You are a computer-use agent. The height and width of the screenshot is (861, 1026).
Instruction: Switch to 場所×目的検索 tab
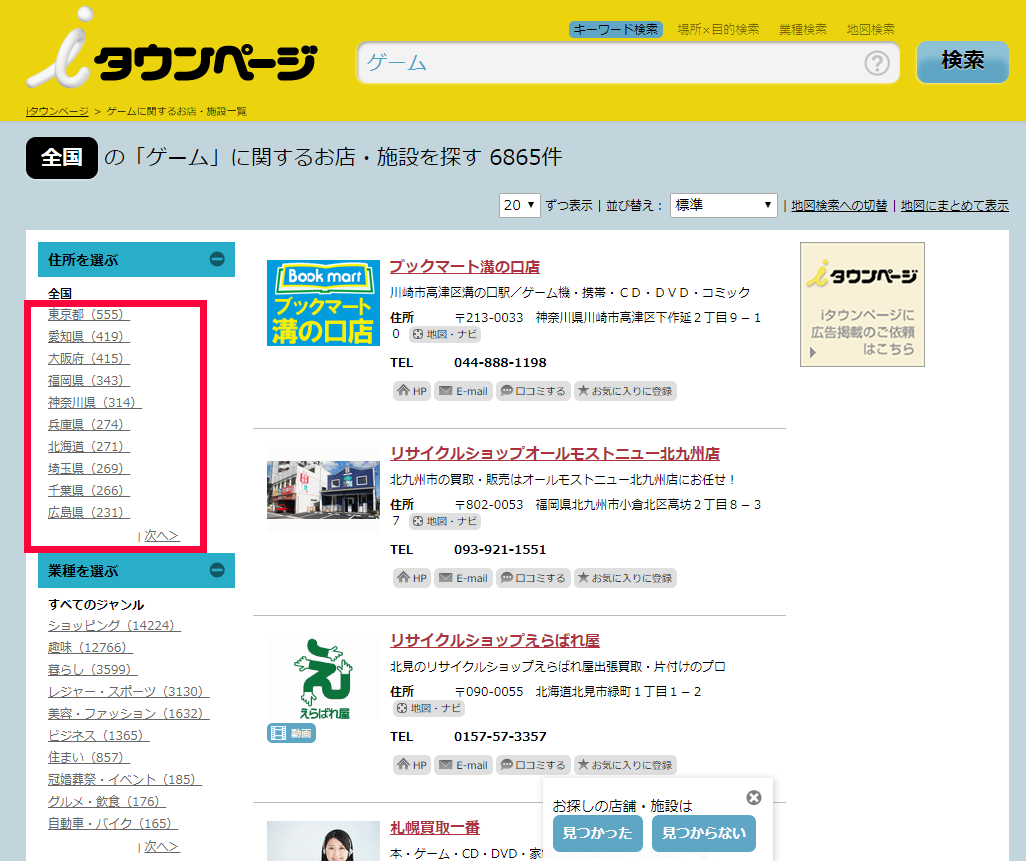(x=718, y=29)
